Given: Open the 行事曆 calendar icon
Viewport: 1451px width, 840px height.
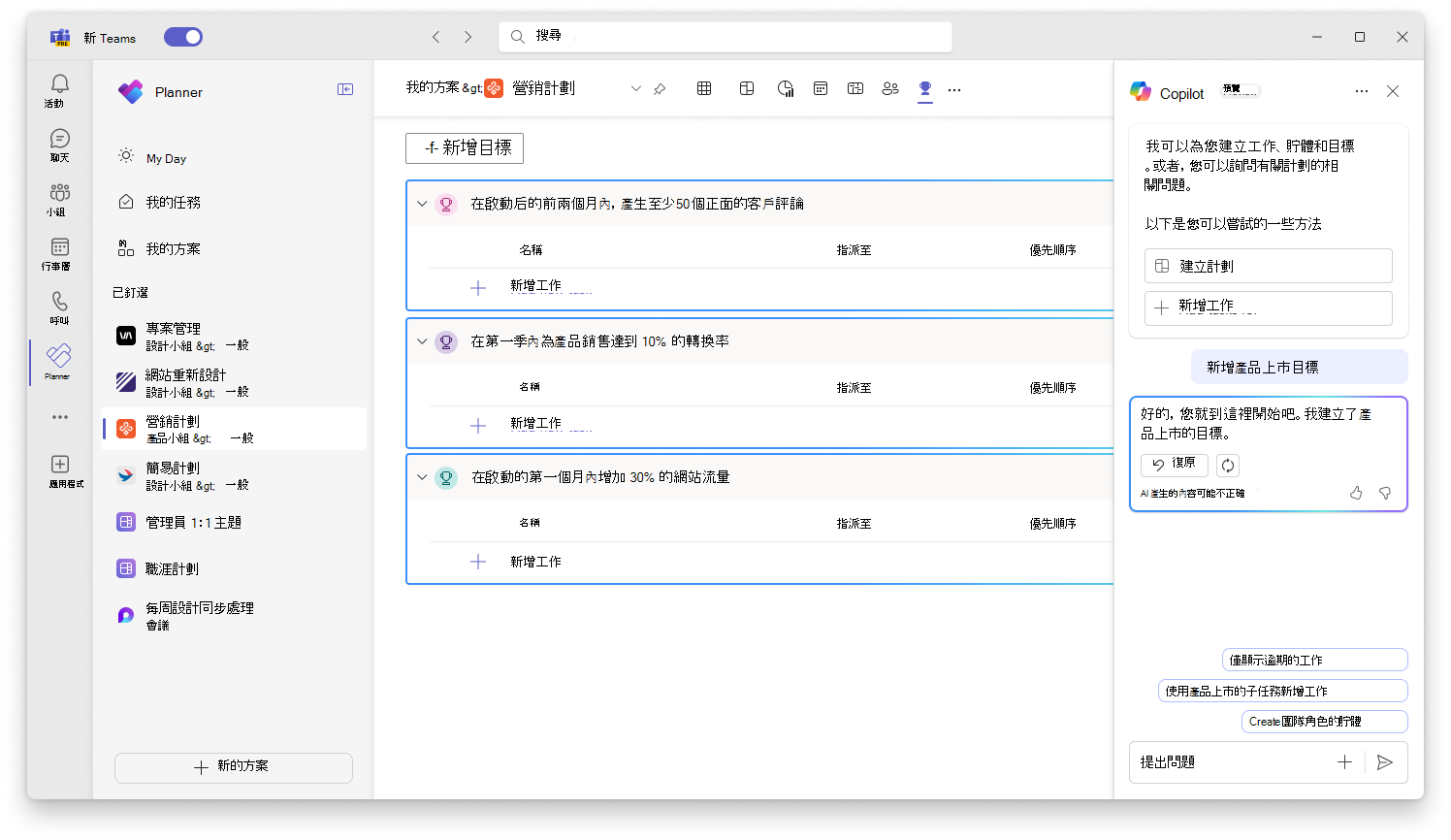Looking at the screenshot, I should click(59, 247).
